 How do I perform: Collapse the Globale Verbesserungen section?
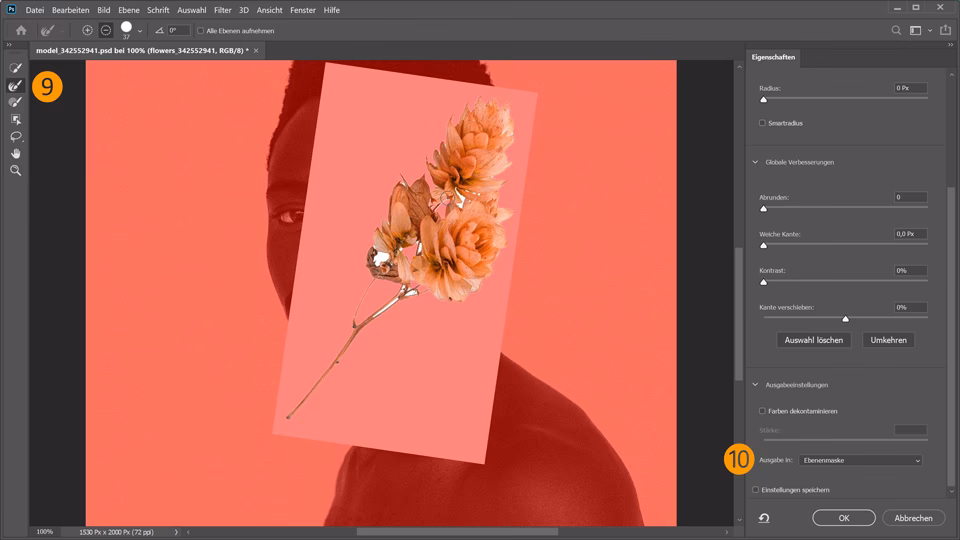[x=755, y=162]
